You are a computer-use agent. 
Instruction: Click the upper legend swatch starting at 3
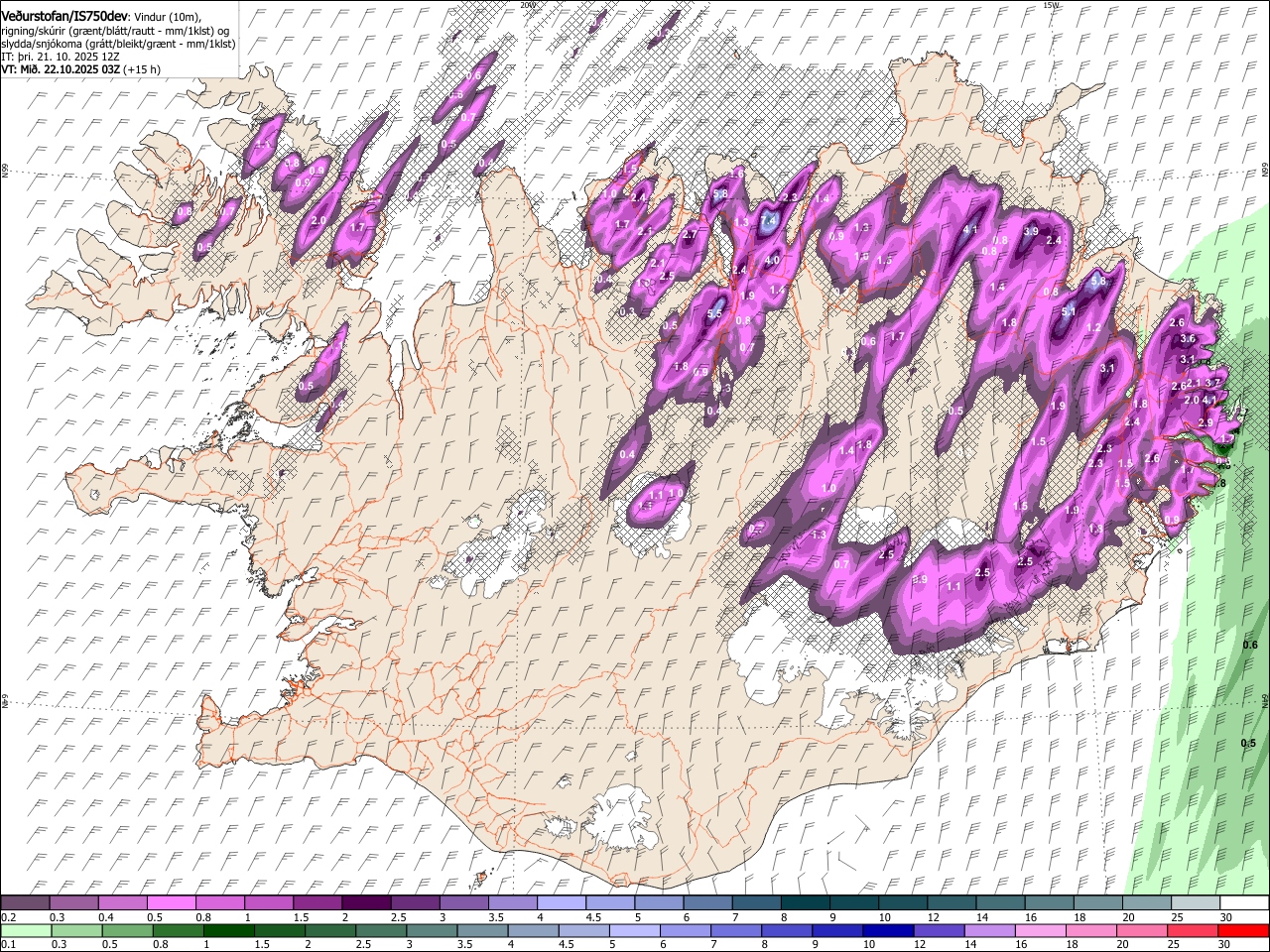(x=464, y=902)
